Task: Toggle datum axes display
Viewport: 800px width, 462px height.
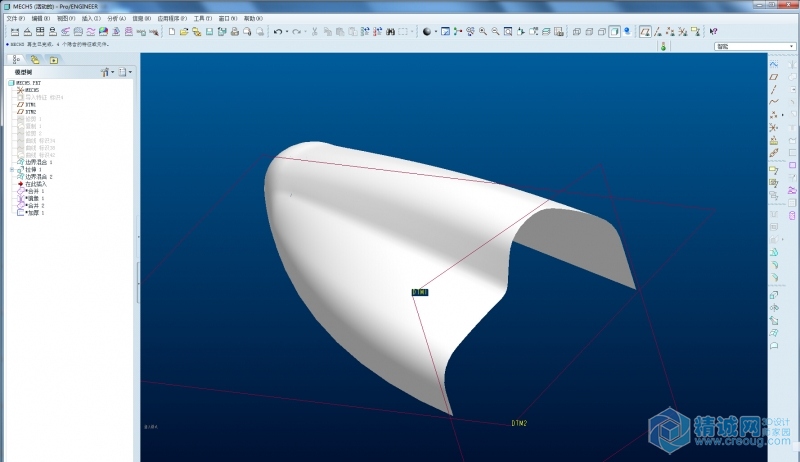Action: (x=658, y=32)
